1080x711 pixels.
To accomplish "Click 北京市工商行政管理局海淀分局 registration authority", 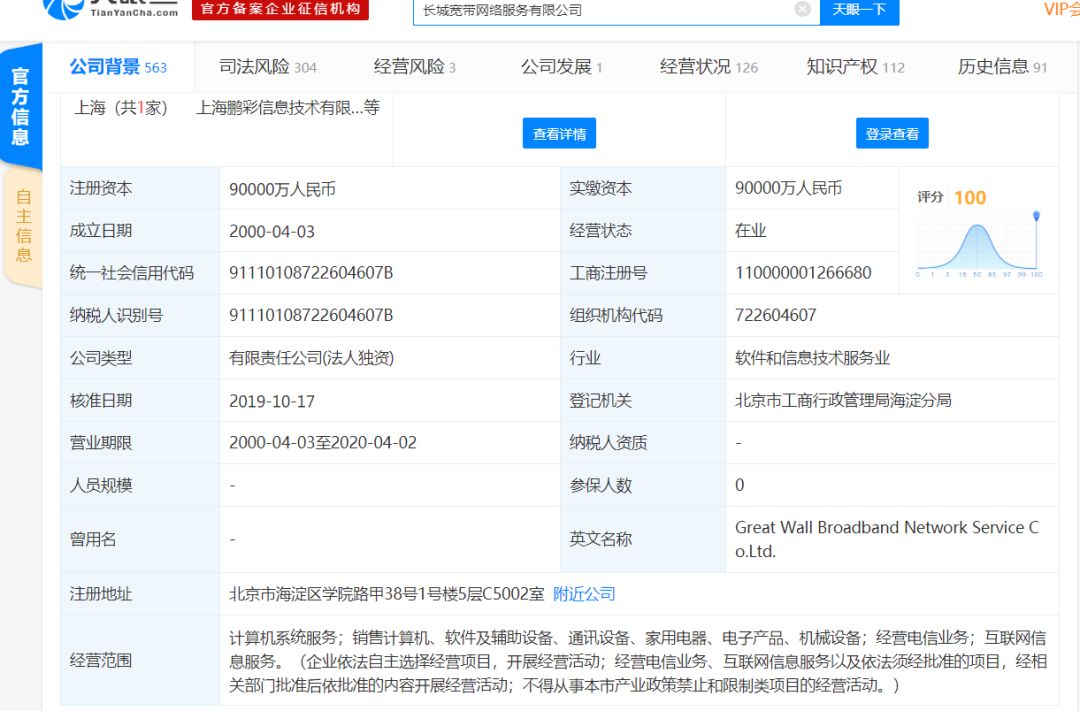I will coord(843,400).
